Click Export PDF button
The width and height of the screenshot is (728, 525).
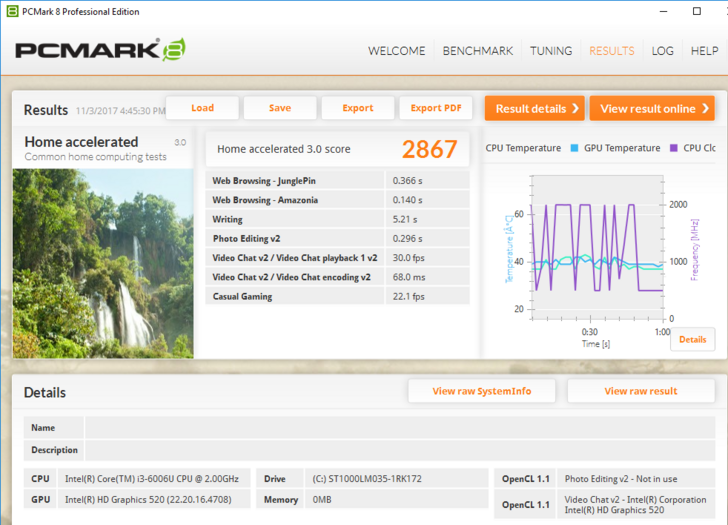(436, 108)
